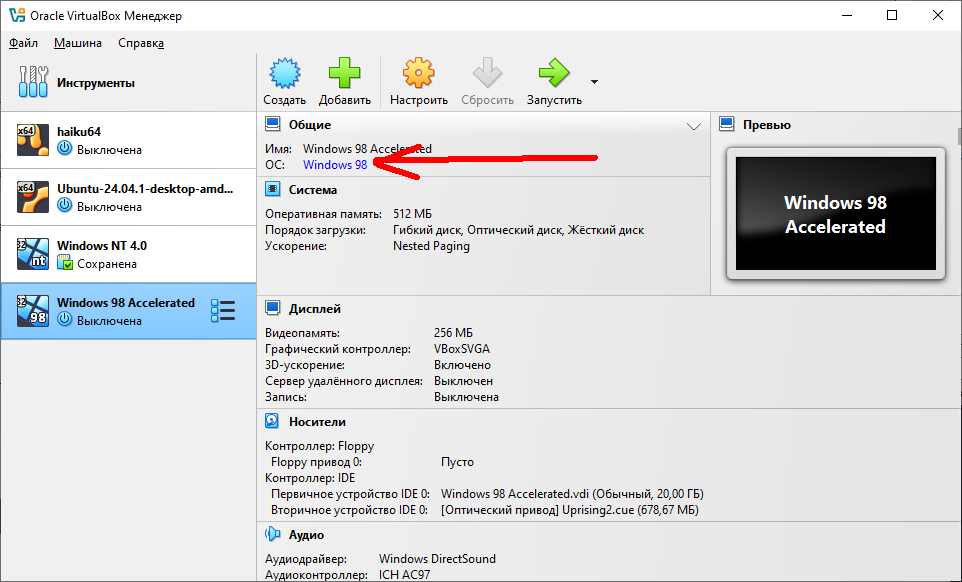
Task: Click the Создать (New) gear icon
Action: 285,74
